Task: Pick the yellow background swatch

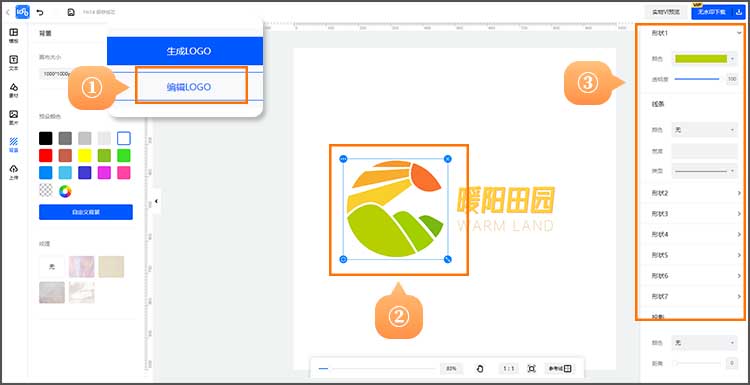Action: [x=85, y=155]
